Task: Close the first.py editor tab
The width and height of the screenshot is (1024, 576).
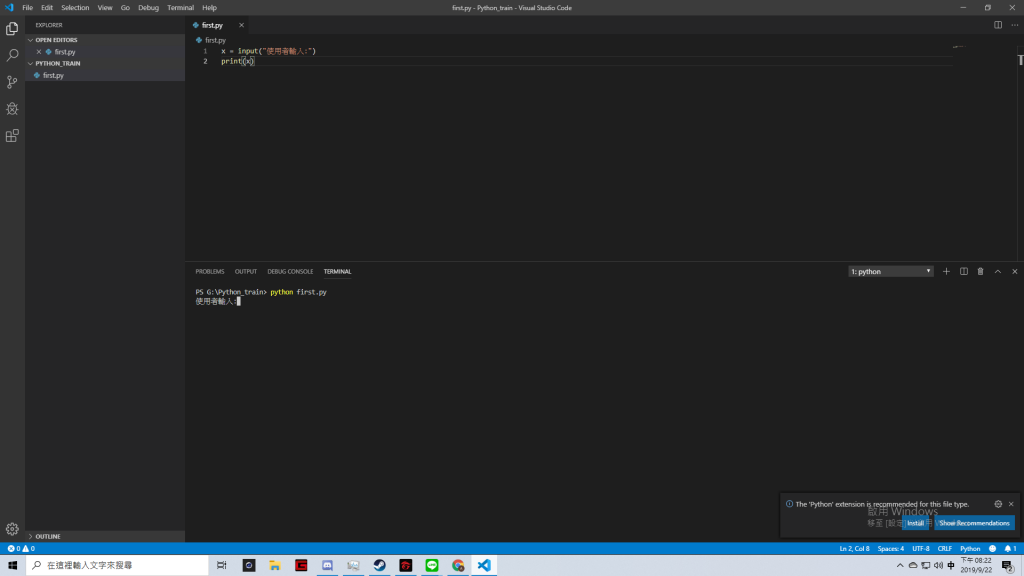Action: (241, 25)
